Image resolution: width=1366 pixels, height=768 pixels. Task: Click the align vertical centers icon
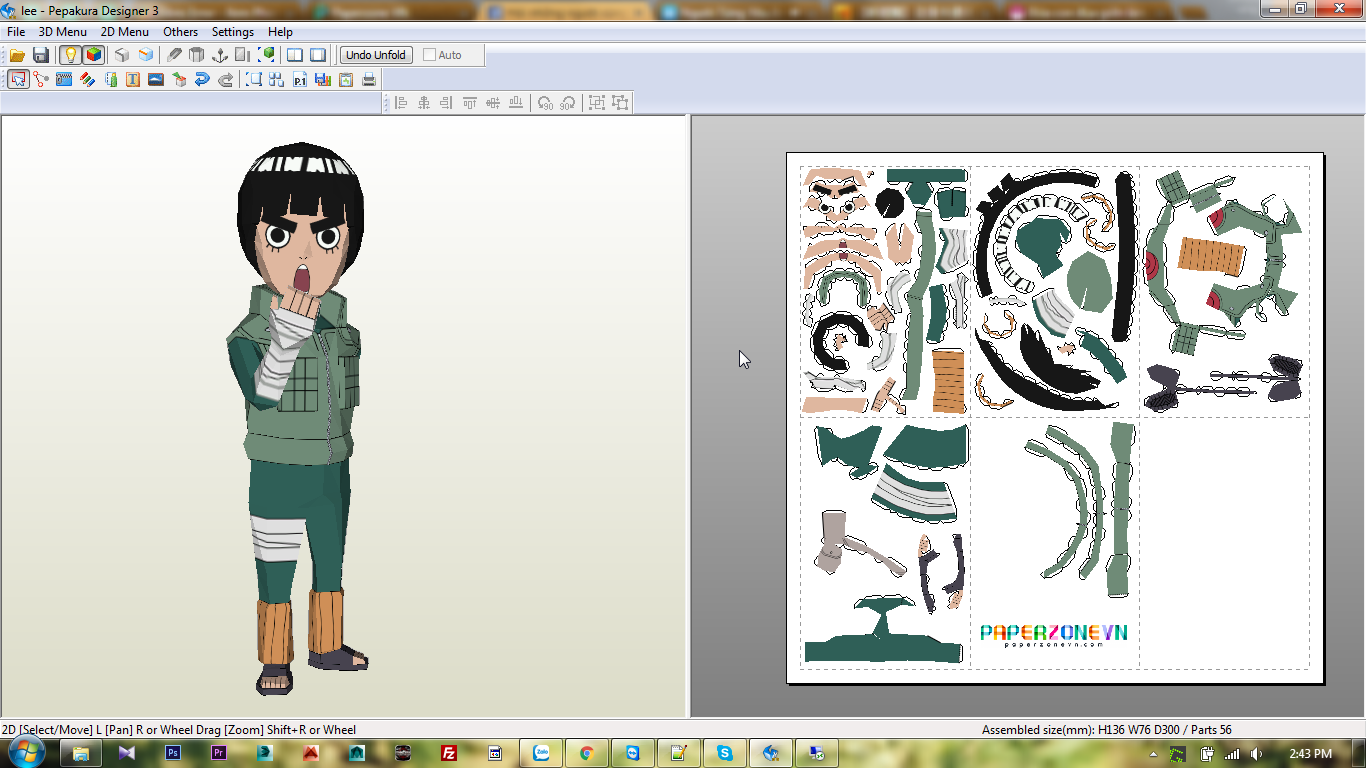pyautogui.click(x=493, y=102)
